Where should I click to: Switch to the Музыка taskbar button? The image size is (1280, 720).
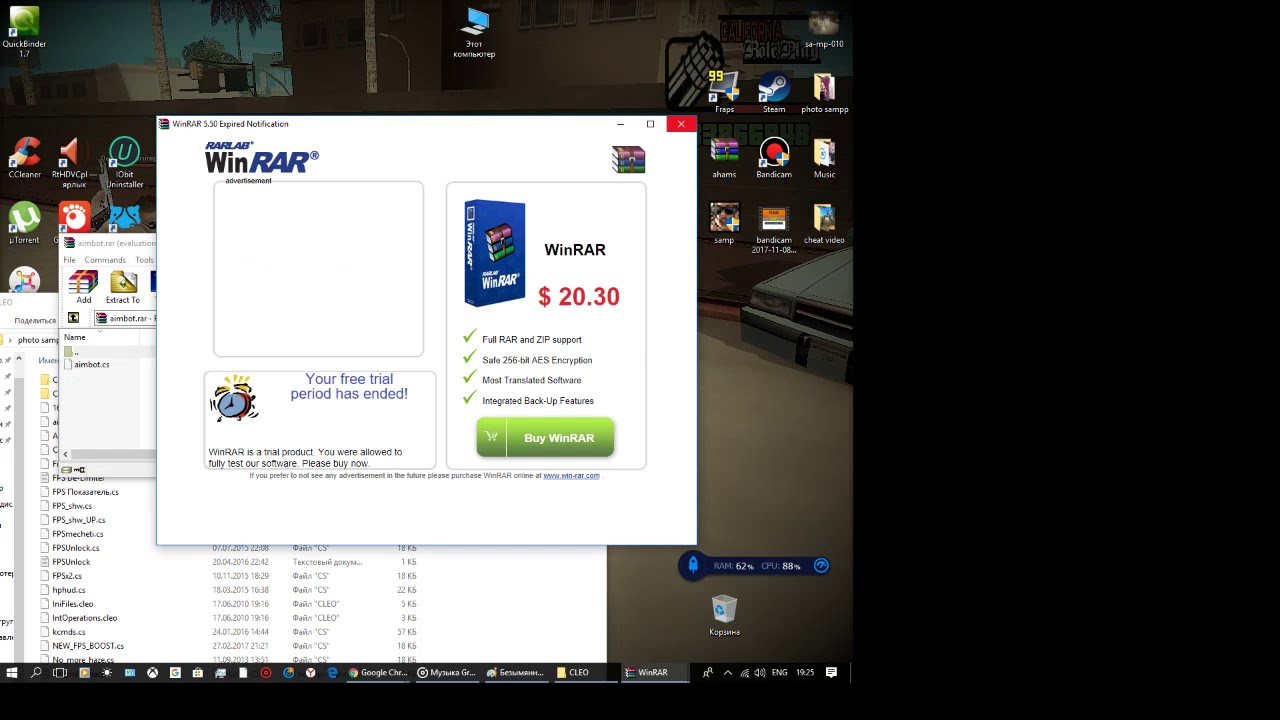click(447, 673)
